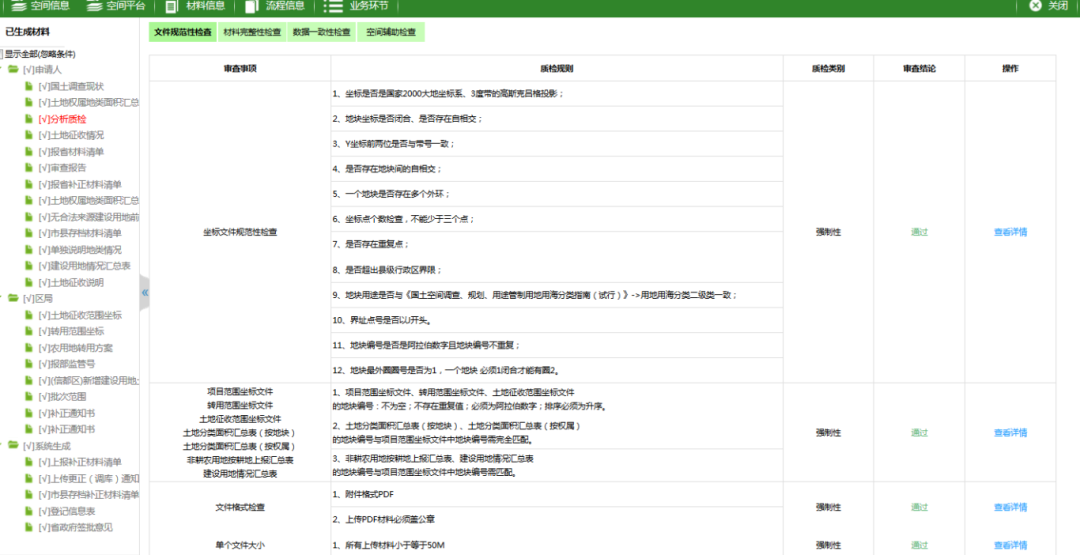The height and width of the screenshot is (555, 1080).
Task: Click 查看详情 for 项目范围坐标文件 row
Action: [x=1010, y=432]
